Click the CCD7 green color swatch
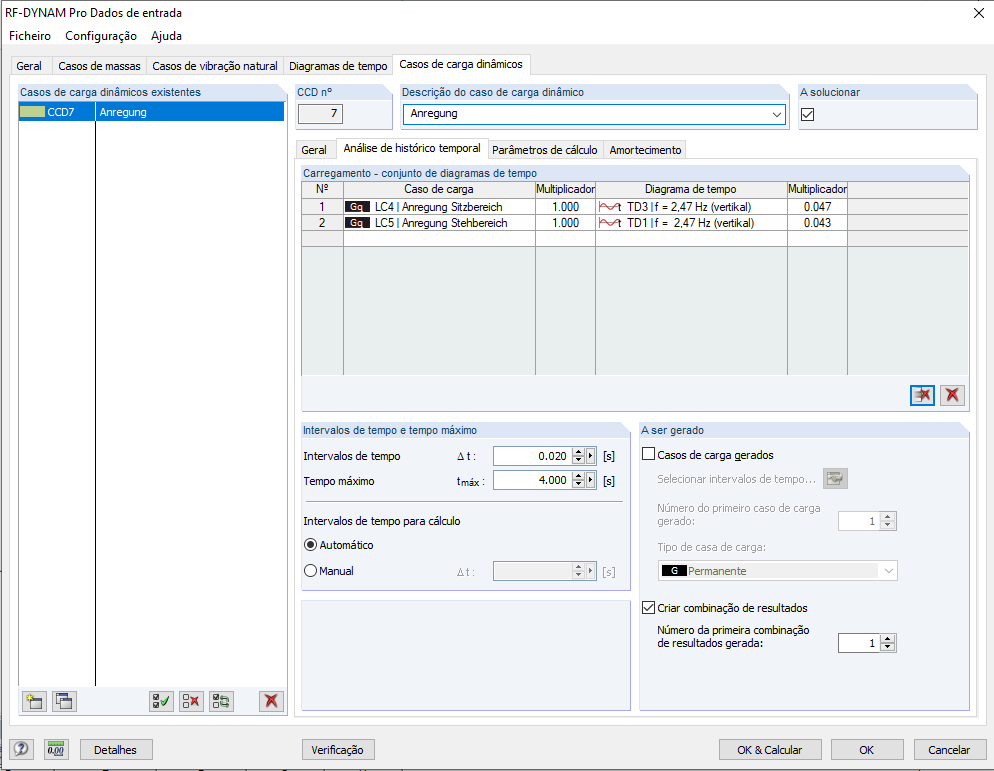994x771 pixels. click(32, 112)
